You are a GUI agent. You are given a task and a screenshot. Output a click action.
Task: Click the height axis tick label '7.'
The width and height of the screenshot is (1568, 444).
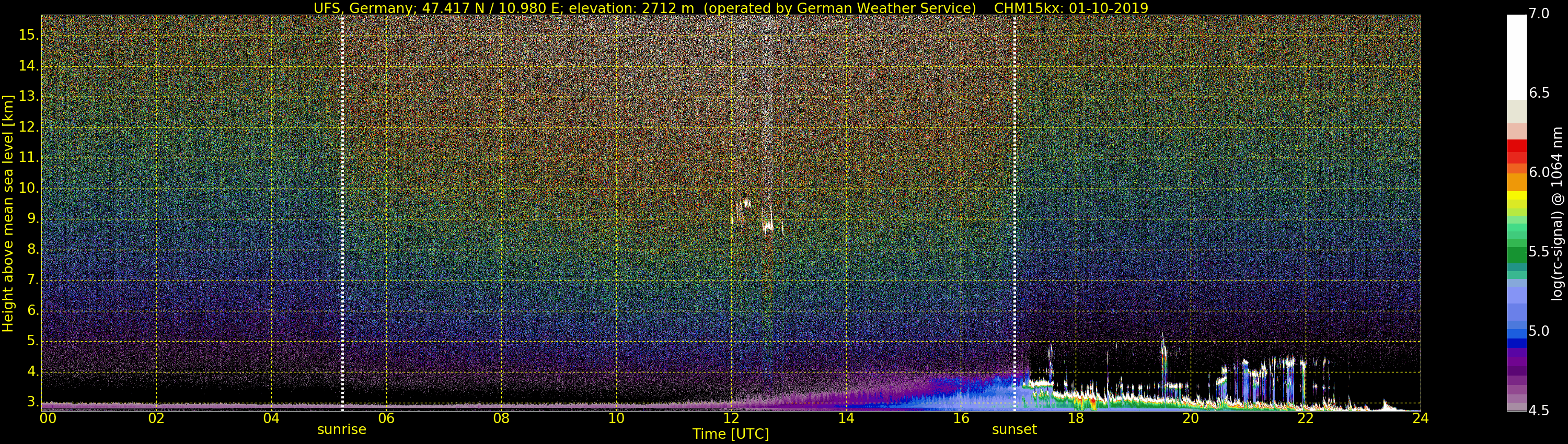click(33, 280)
